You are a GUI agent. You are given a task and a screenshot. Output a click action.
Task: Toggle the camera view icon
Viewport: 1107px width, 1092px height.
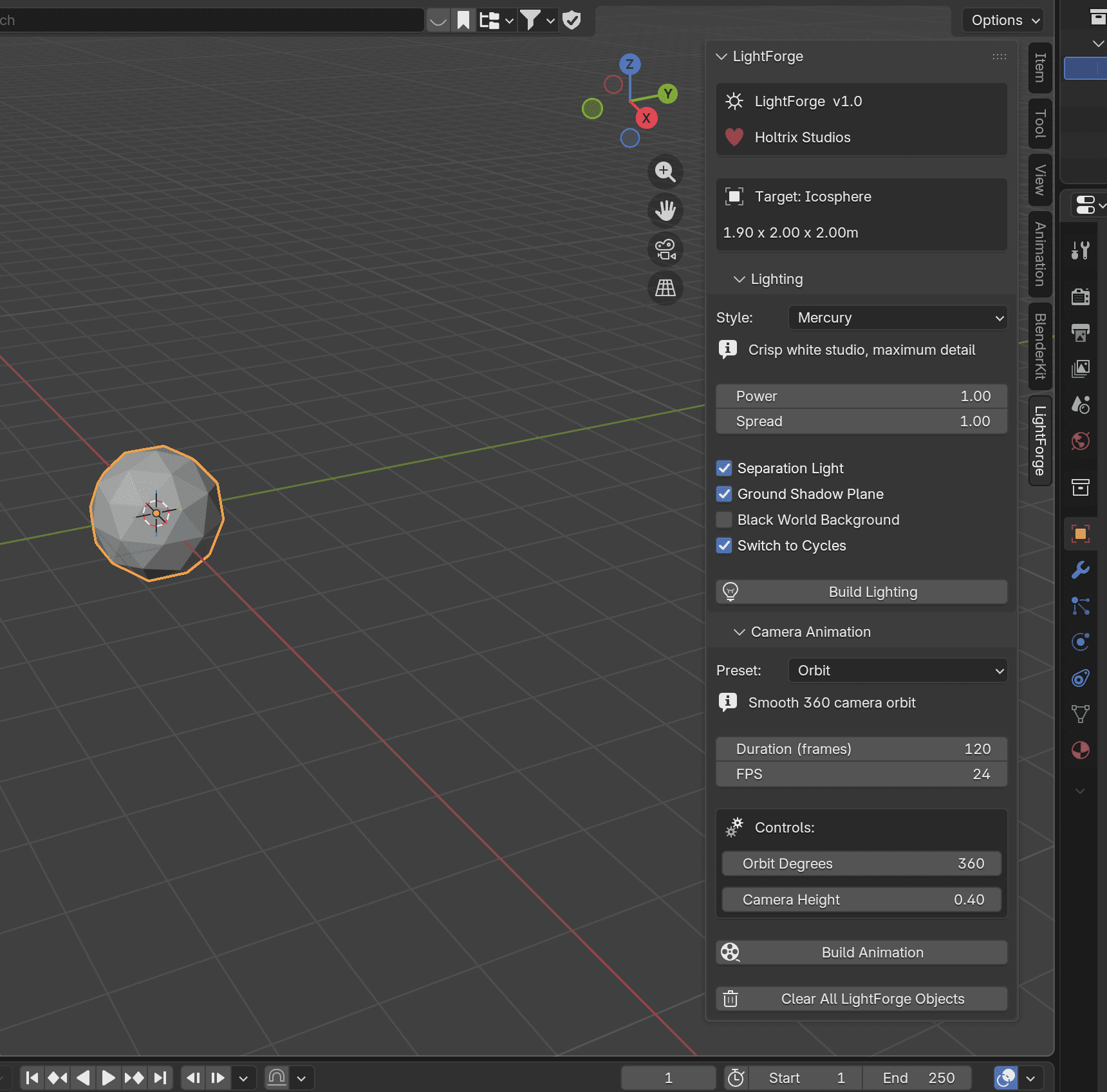click(x=665, y=249)
